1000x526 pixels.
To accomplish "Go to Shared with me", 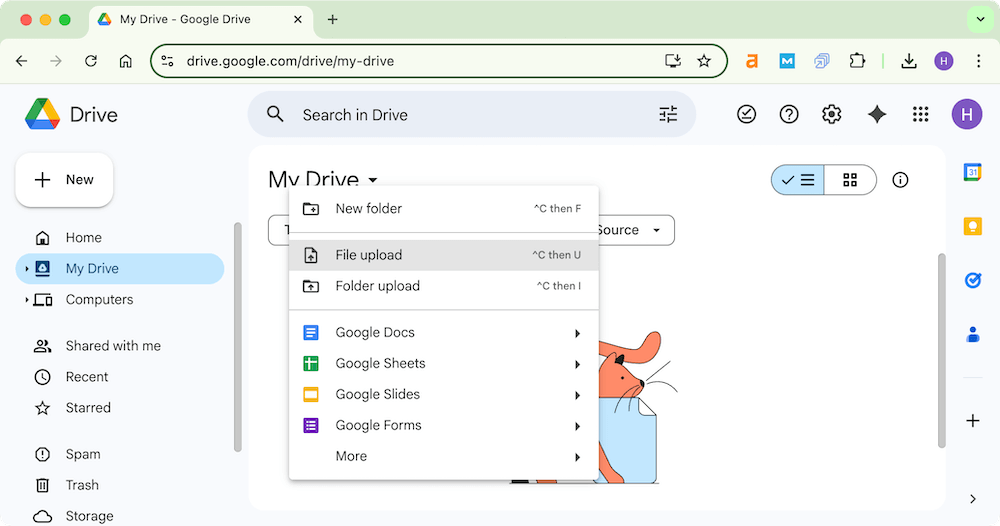I will pyautogui.click(x=113, y=346).
